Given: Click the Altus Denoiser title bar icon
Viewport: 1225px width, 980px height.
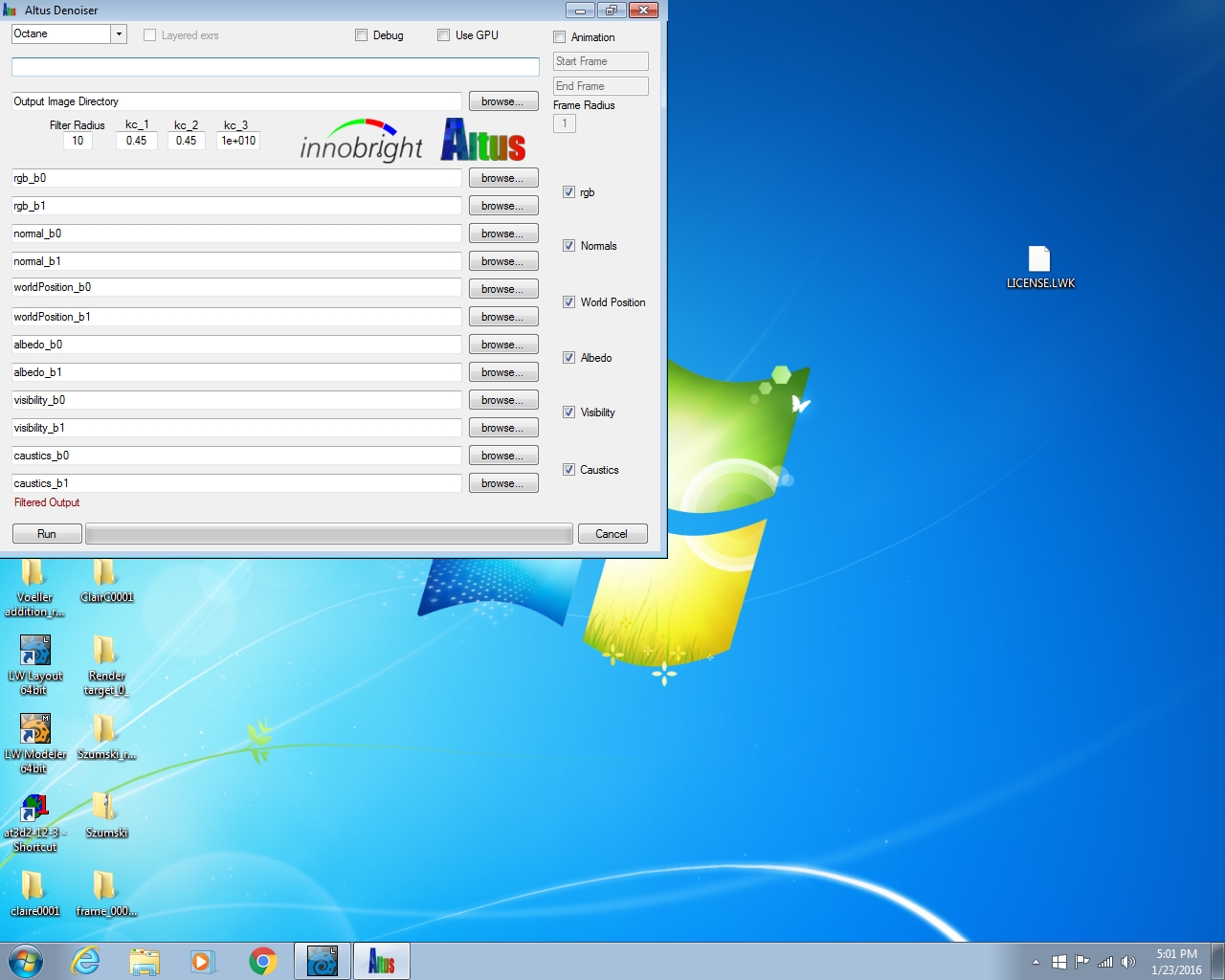Looking at the screenshot, I should tap(11, 11).
